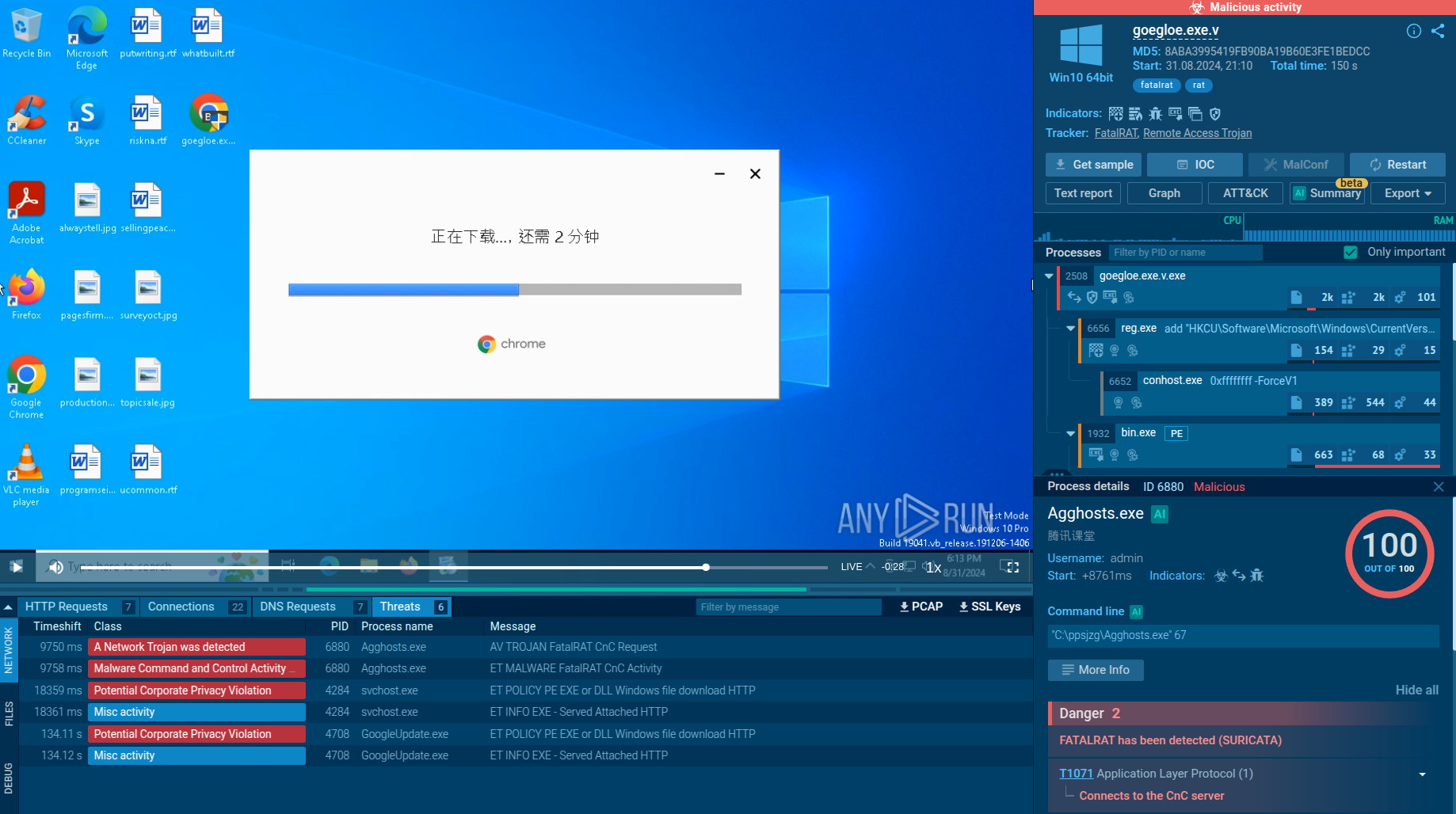
Task: Open the Export dropdown
Action: 1408,193
